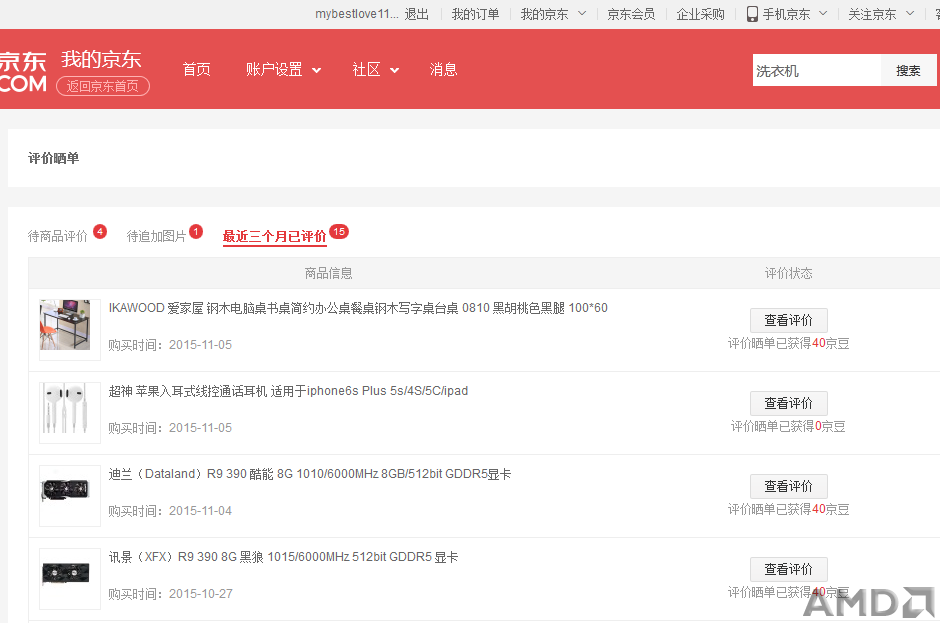
Task: Click the mybestlove11... username link
Action: click(x=357, y=14)
